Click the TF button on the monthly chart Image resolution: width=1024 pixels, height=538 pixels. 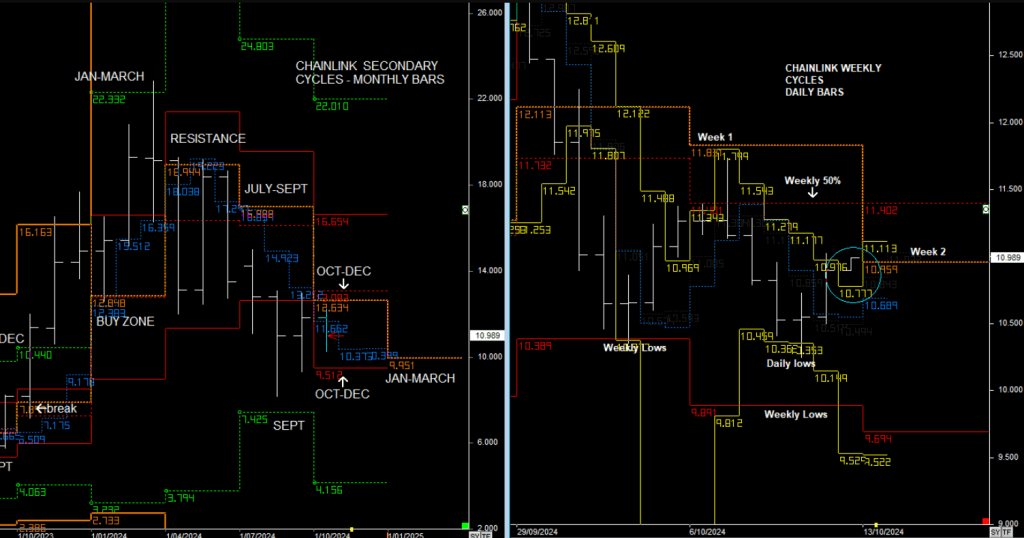(486, 535)
